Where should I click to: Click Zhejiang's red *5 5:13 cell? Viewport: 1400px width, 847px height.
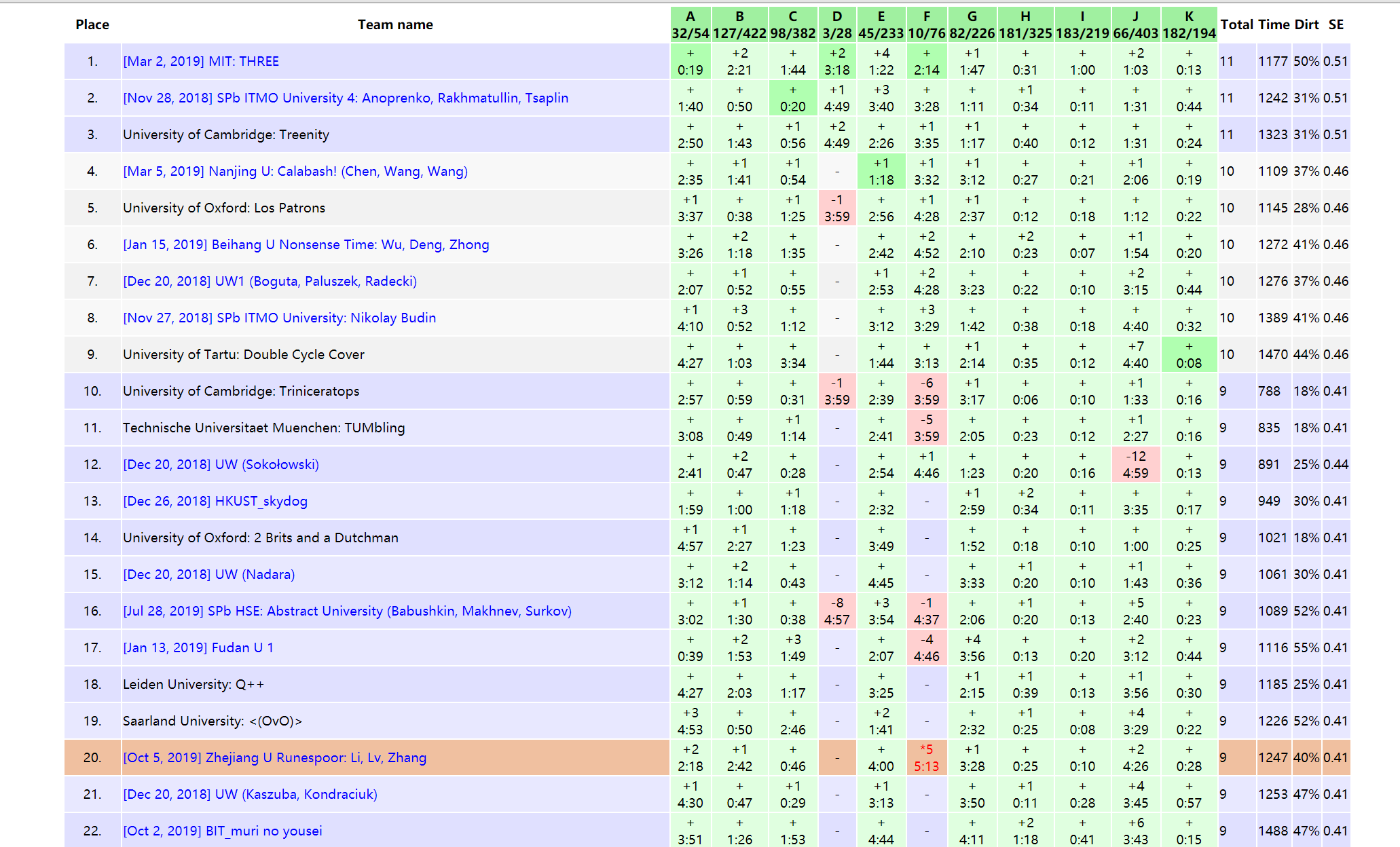click(x=927, y=757)
